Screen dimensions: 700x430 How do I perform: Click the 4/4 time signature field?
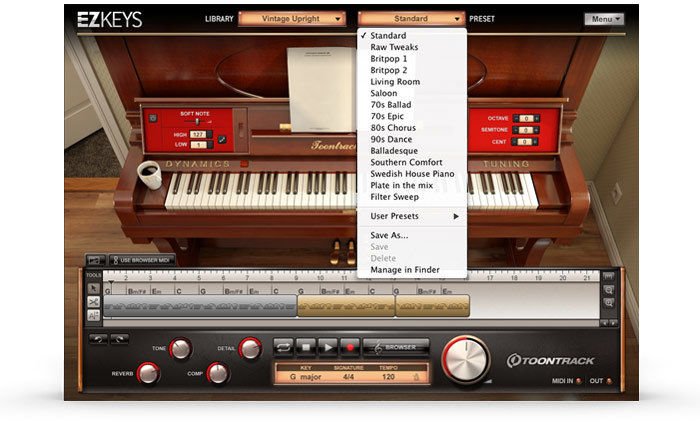click(349, 377)
